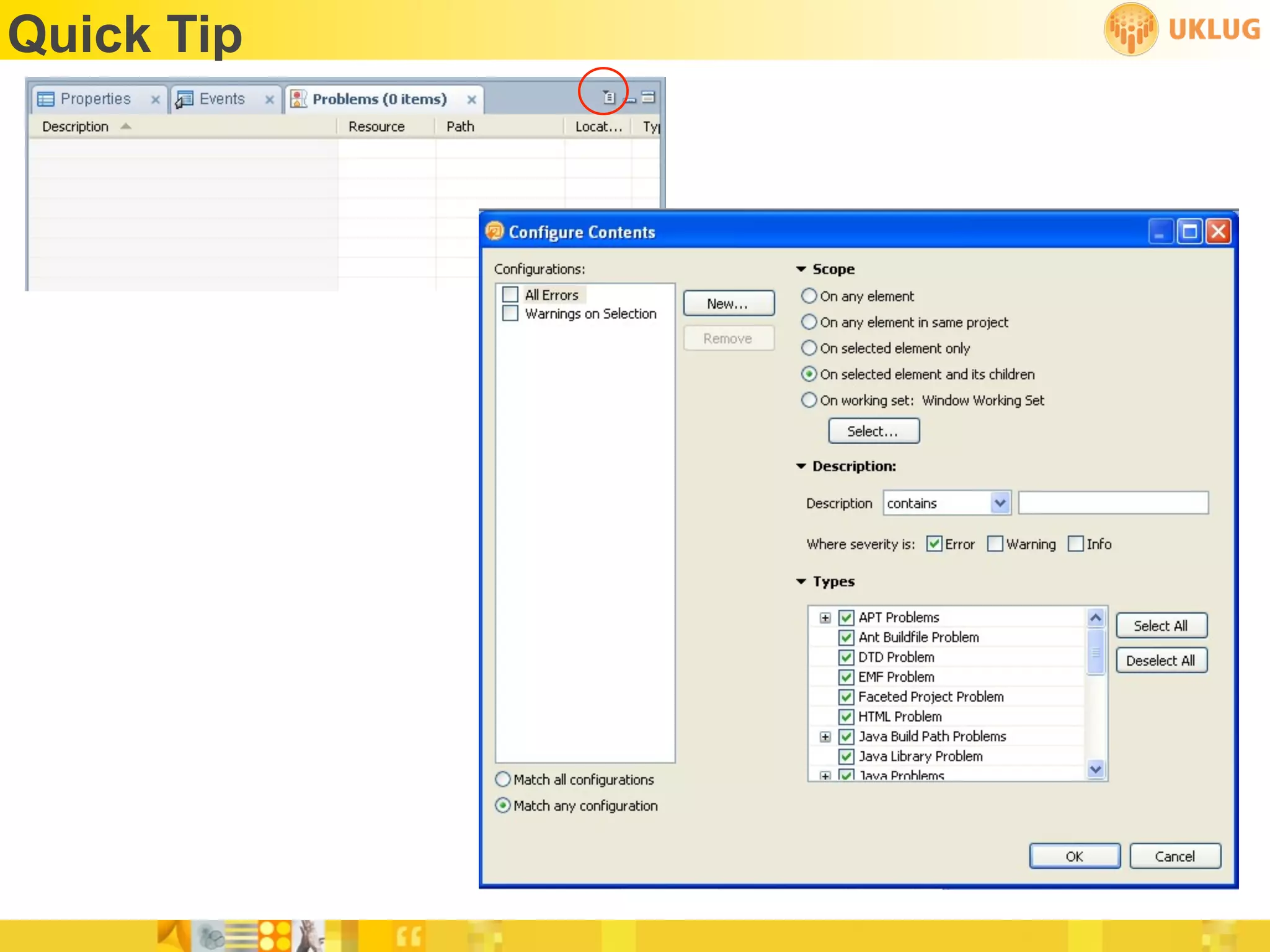Collapse the Scope section triangle
Image resolution: width=1270 pixels, height=952 pixels.
click(801, 269)
